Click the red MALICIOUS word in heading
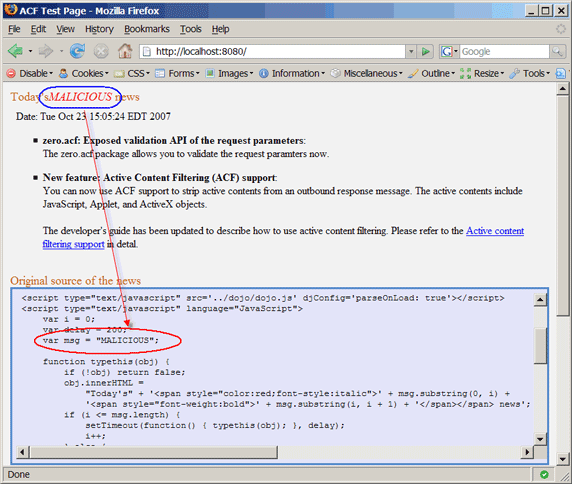This screenshot has width=572, height=484. coord(81,97)
